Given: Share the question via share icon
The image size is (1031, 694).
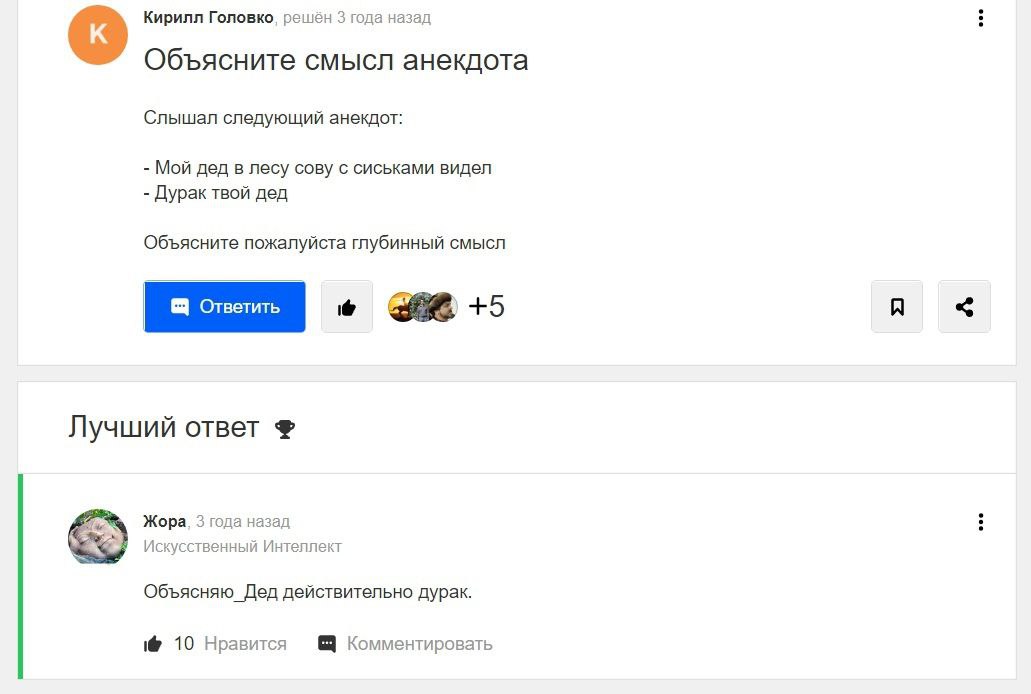Looking at the screenshot, I should [964, 307].
